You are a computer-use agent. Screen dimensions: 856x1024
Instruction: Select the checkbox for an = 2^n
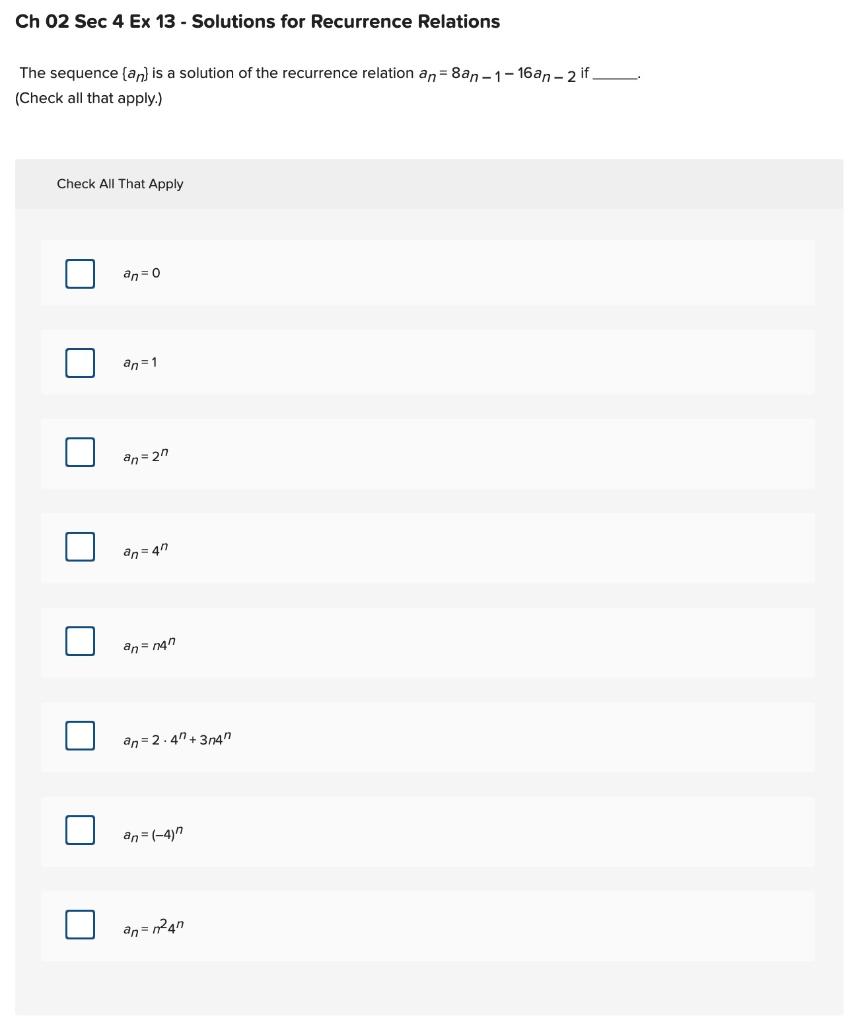(x=80, y=452)
